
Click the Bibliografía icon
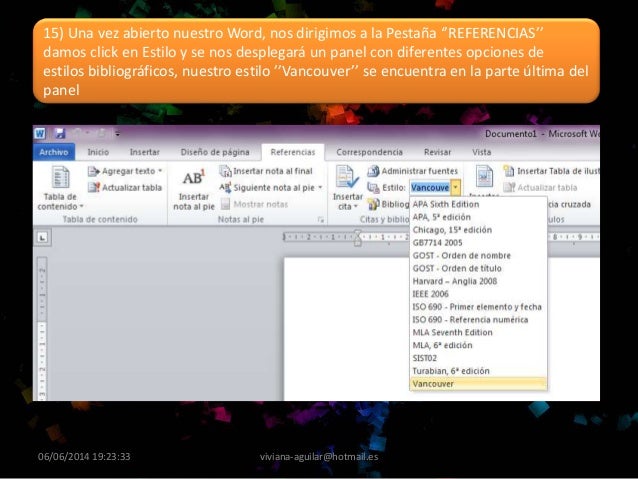coord(373,204)
